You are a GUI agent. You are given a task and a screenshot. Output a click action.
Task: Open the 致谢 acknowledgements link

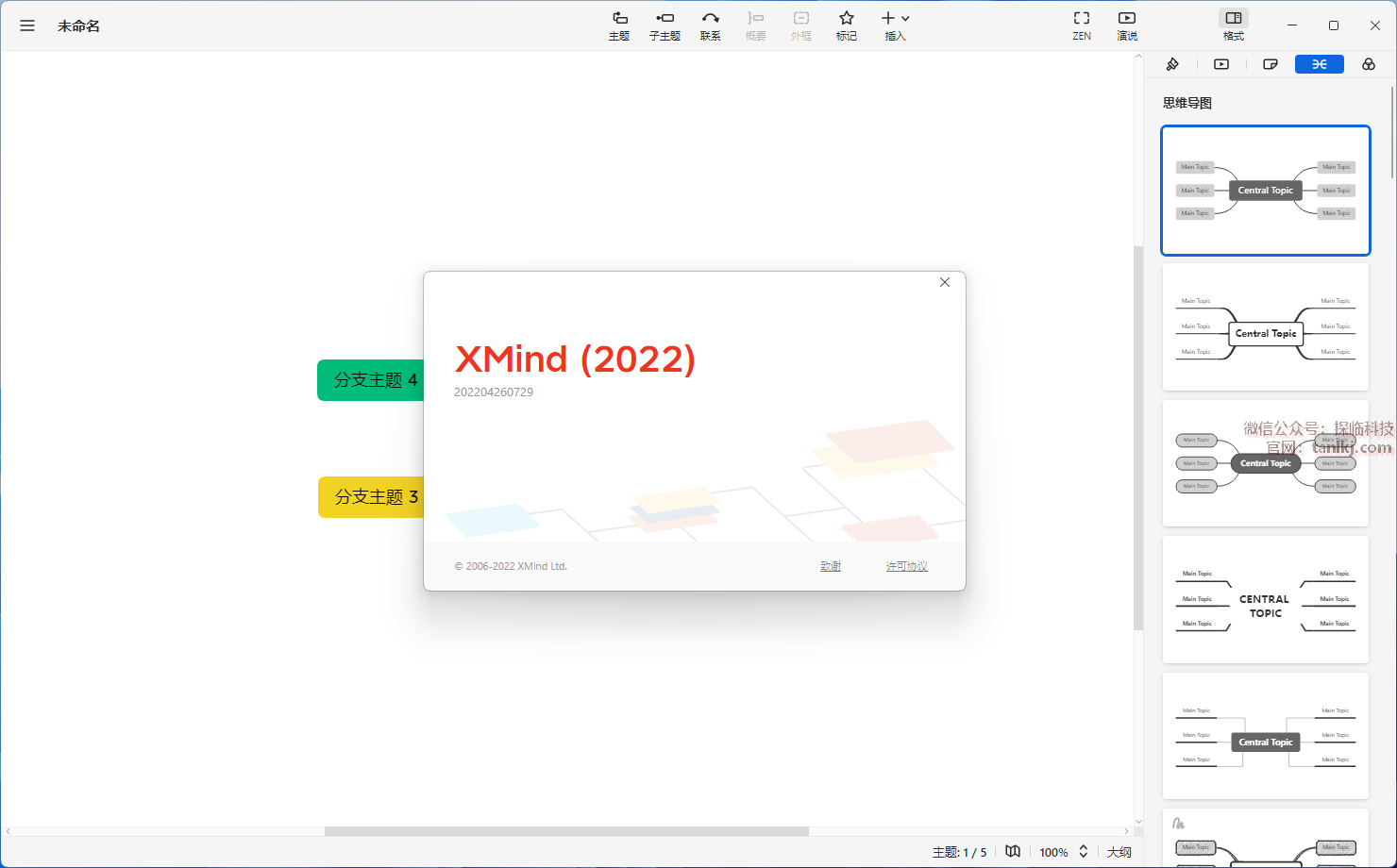(x=831, y=566)
